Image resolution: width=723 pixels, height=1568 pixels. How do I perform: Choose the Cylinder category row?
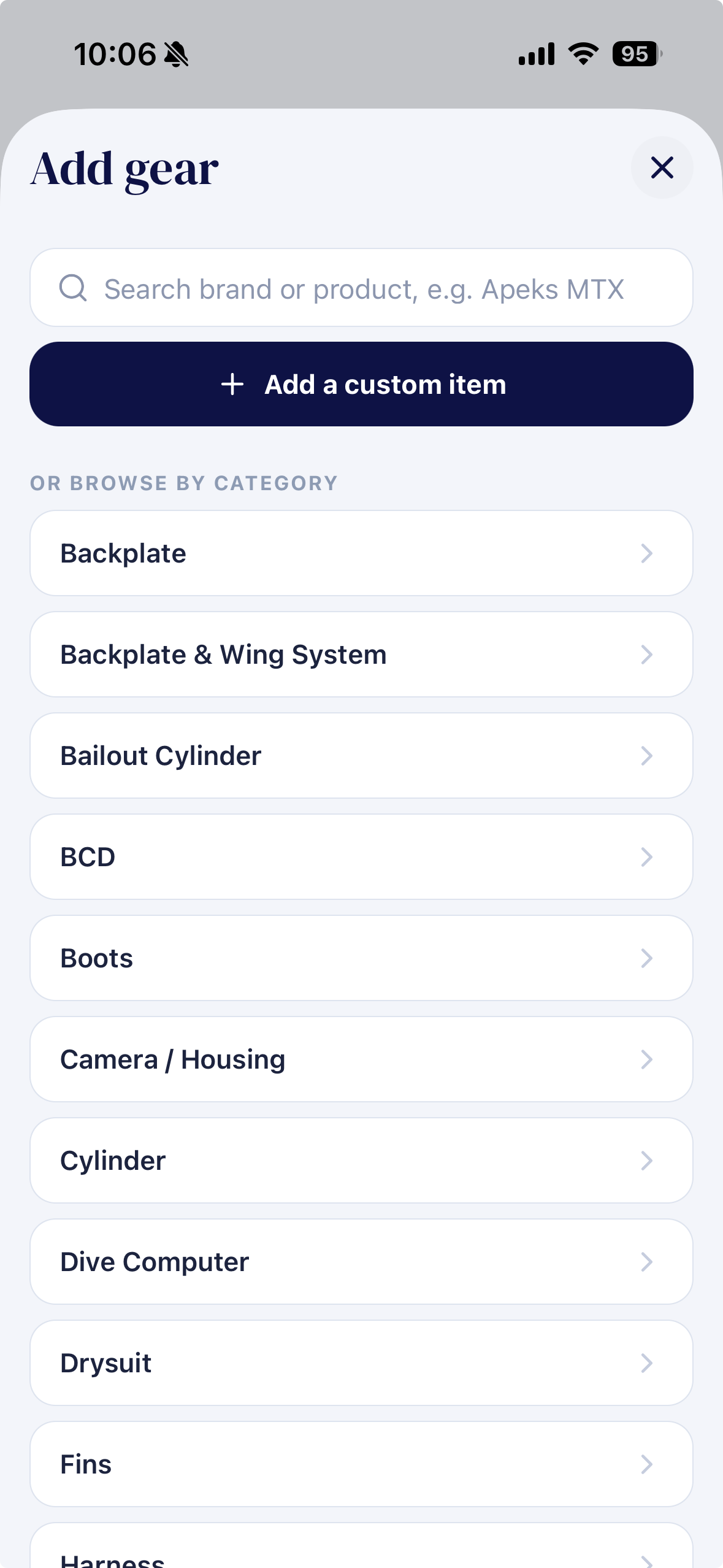[361, 1161]
